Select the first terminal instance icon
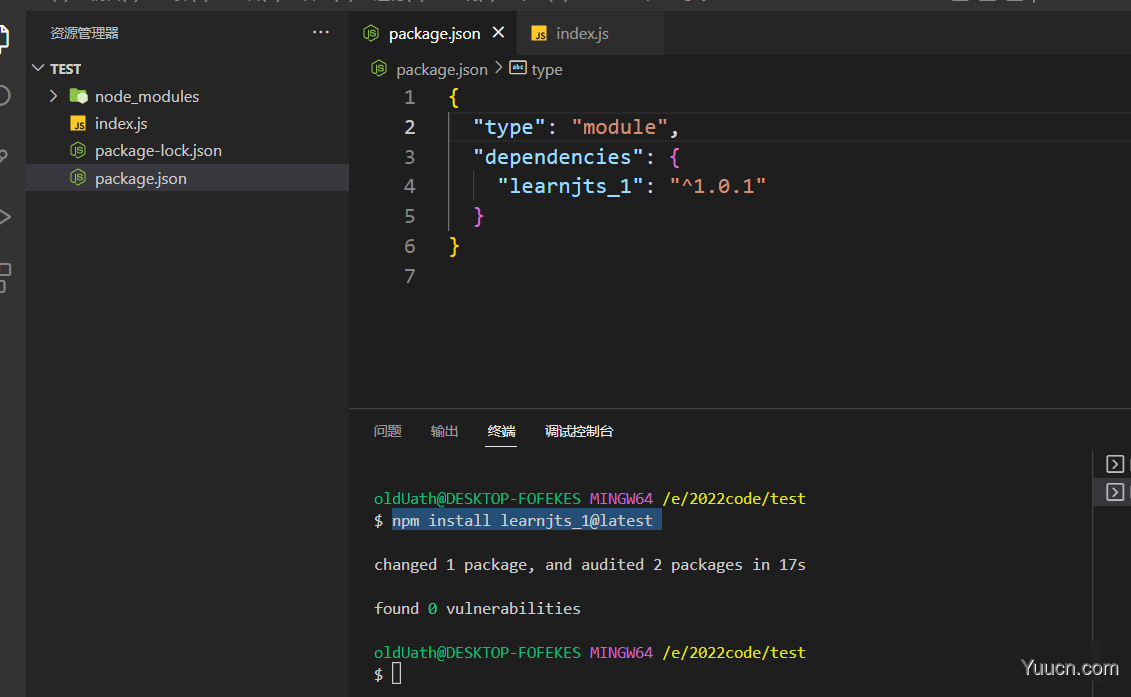Image resolution: width=1131 pixels, height=697 pixels. 1114,464
